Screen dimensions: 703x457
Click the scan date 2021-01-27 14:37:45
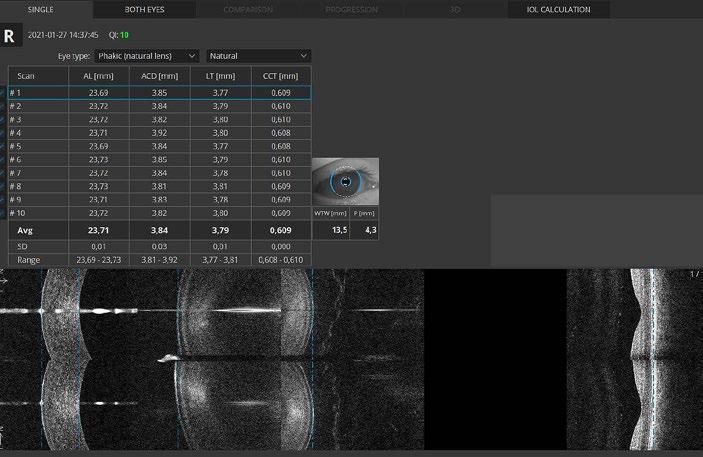pyautogui.click(x=63, y=35)
